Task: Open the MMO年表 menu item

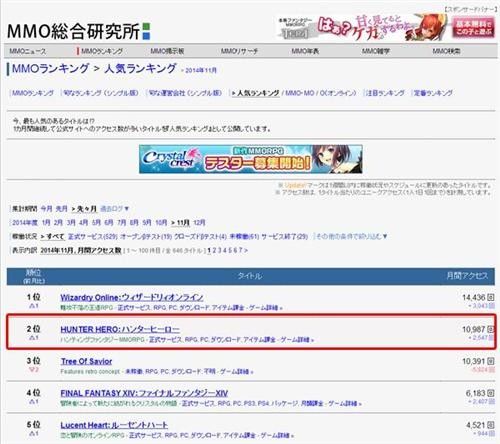Action: tap(305, 51)
